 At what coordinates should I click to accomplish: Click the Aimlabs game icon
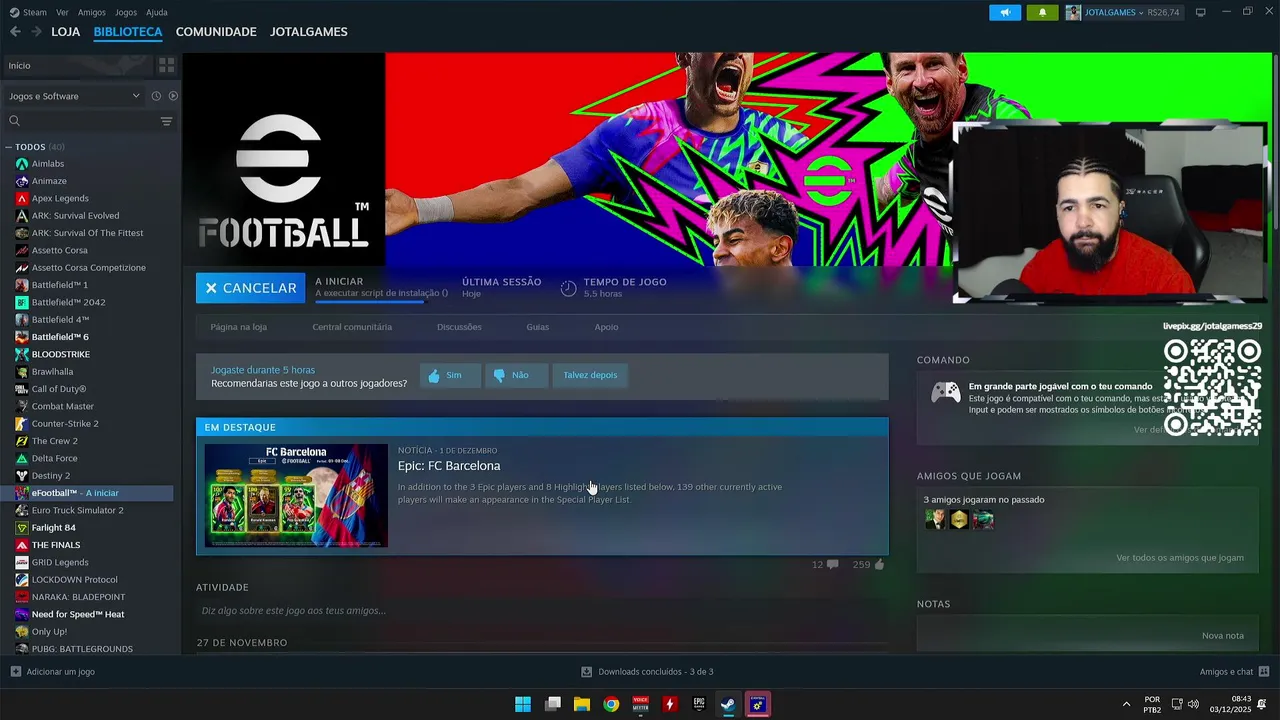22,164
